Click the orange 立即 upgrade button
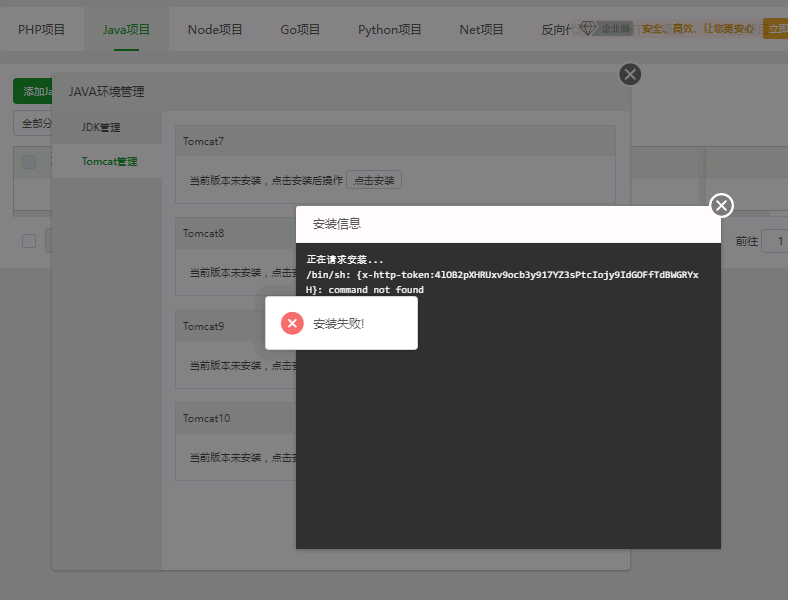Image resolution: width=788 pixels, height=600 pixels. (x=775, y=29)
